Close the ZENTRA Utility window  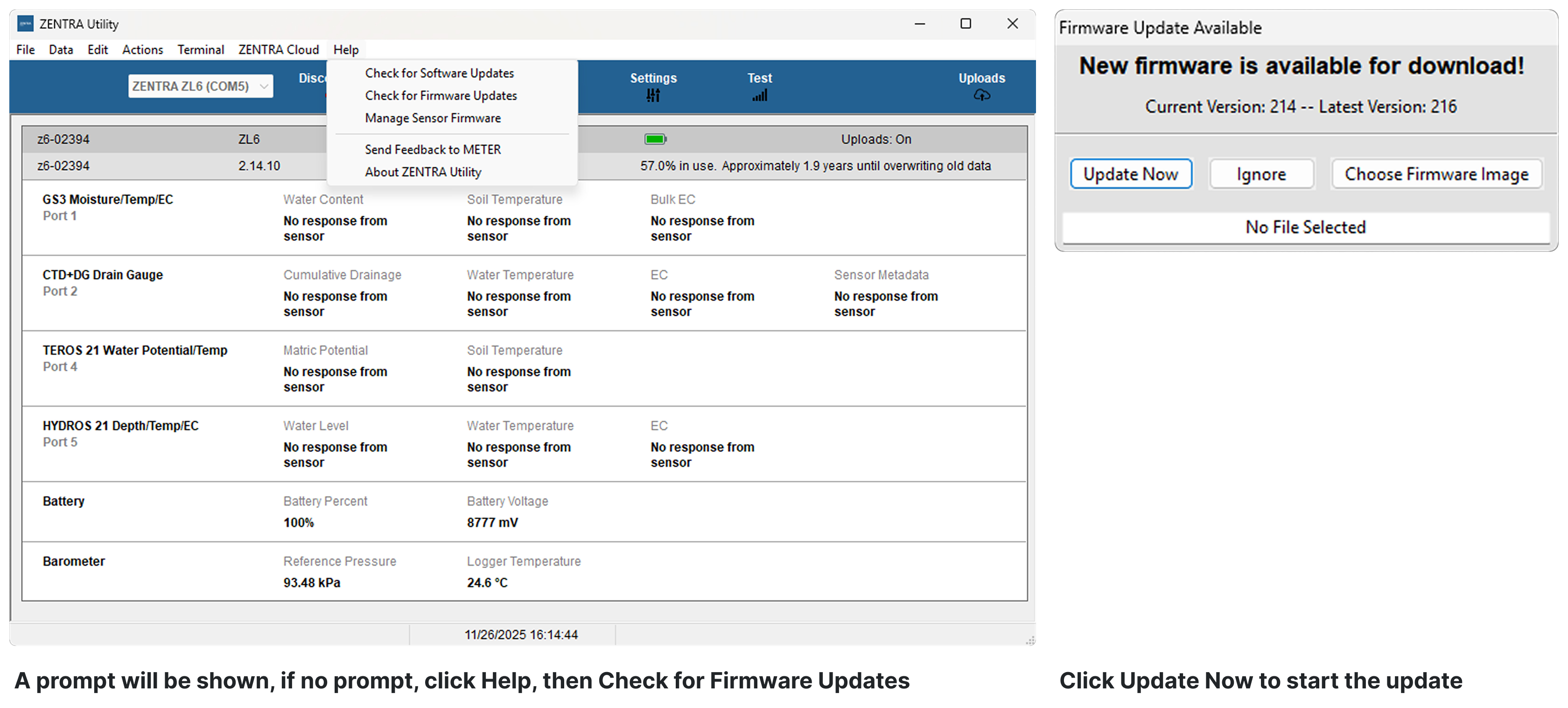pyautogui.click(x=1012, y=24)
